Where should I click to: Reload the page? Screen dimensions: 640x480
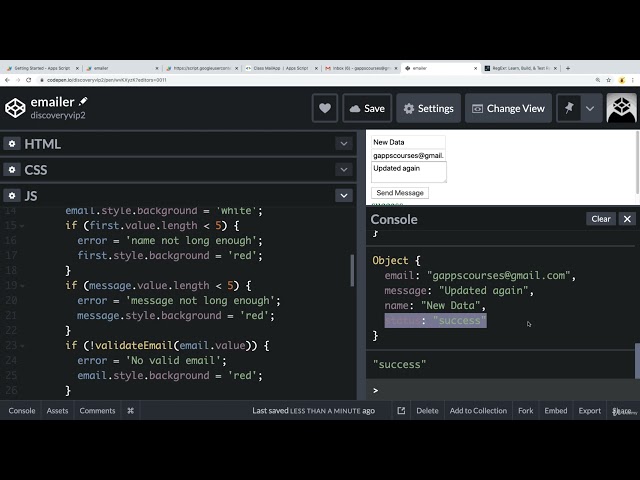point(29,80)
